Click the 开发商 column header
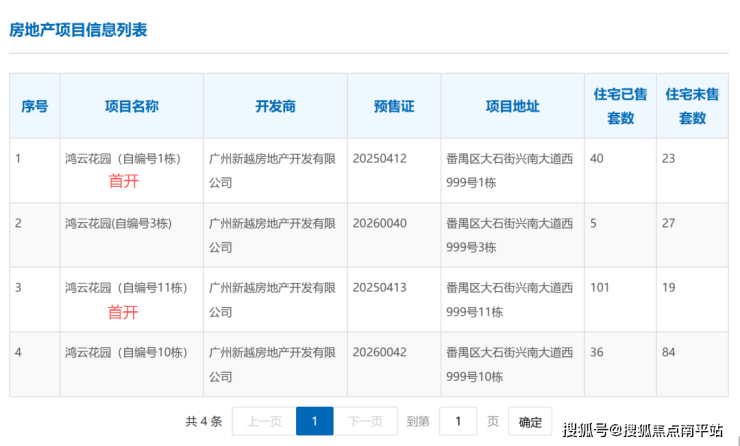The height and width of the screenshot is (446, 740). point(275,106)
